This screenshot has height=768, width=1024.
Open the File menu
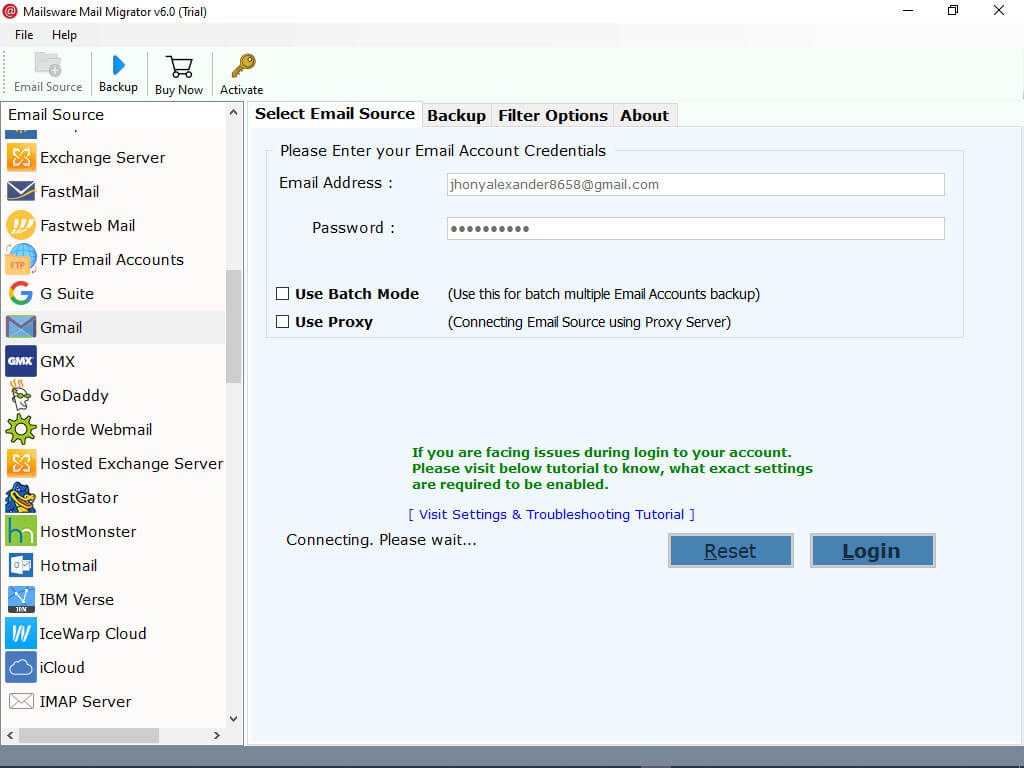[23, 34]
